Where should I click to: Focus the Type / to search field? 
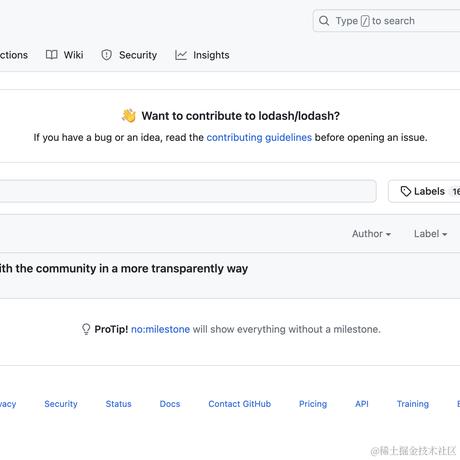coord(387,21)
